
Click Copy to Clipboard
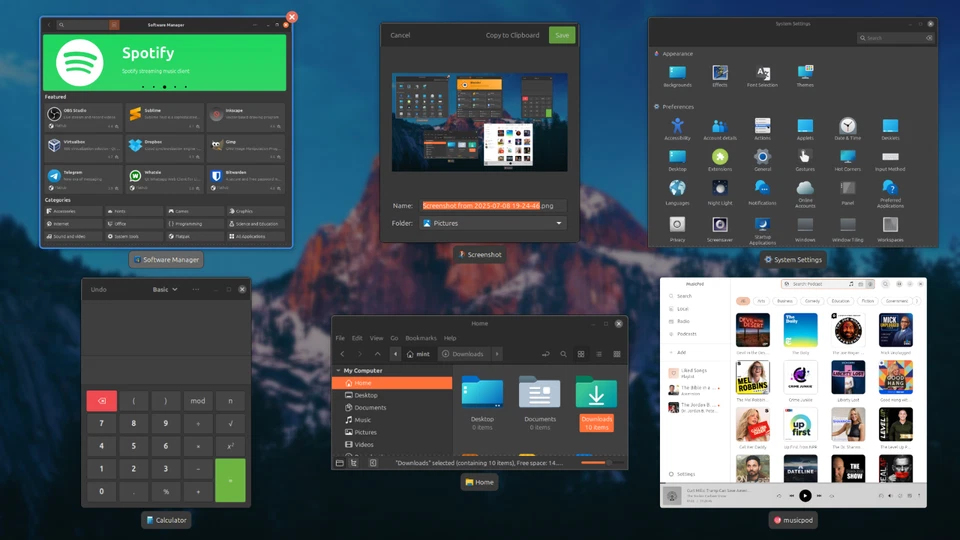click(x=512, y=35)
